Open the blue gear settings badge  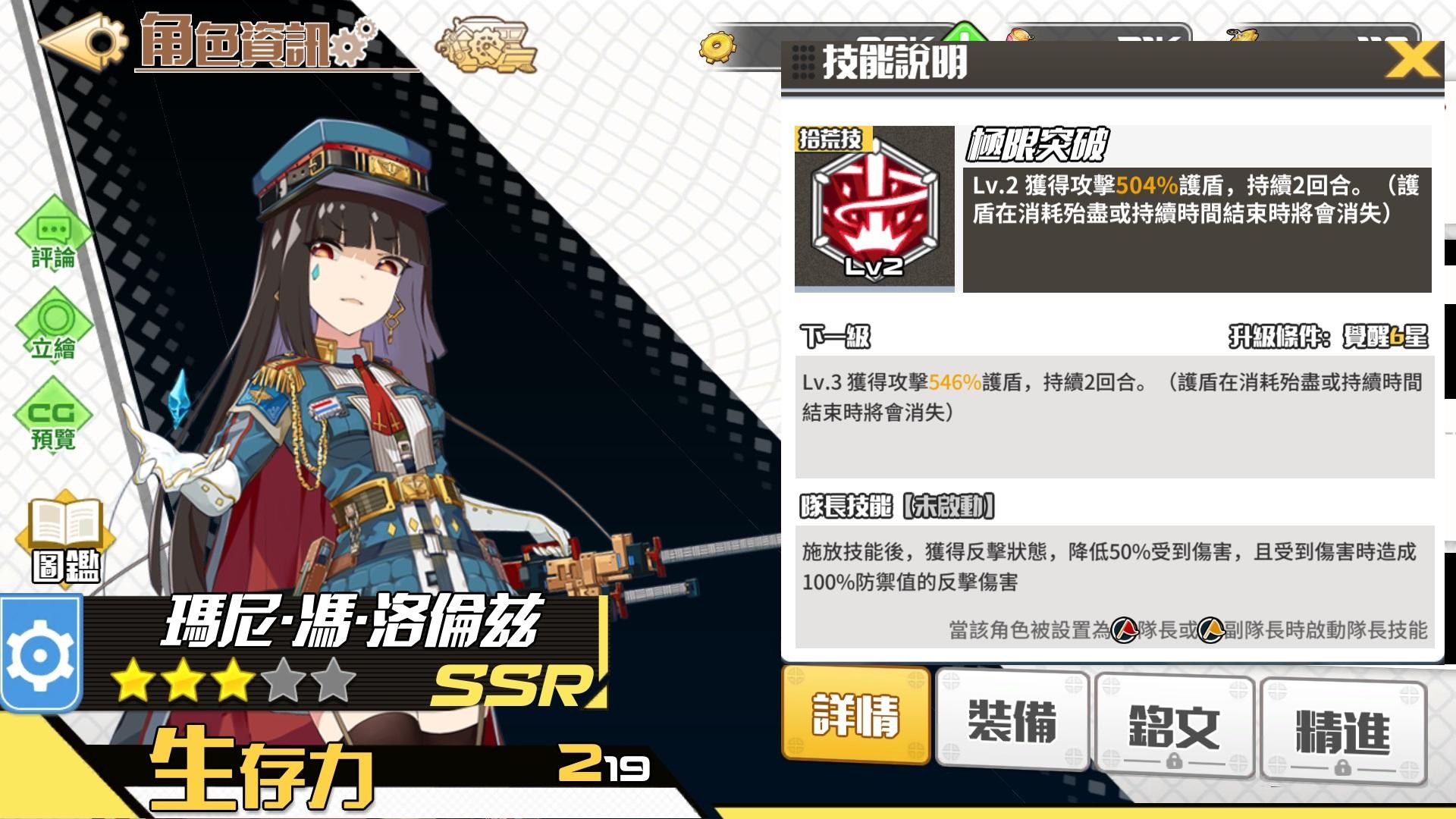[40, 654]
